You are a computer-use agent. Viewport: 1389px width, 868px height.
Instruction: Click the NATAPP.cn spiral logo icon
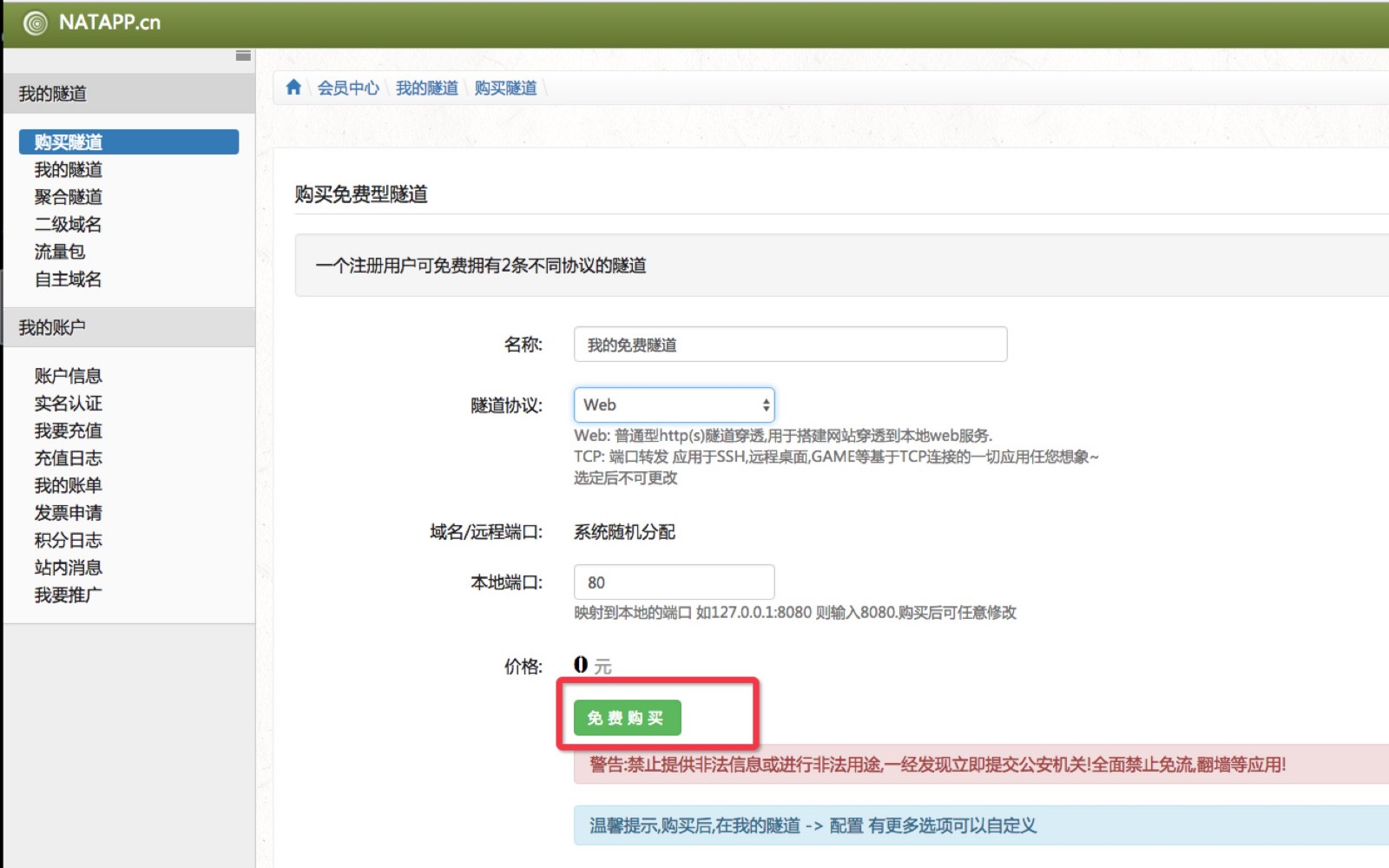36,23
